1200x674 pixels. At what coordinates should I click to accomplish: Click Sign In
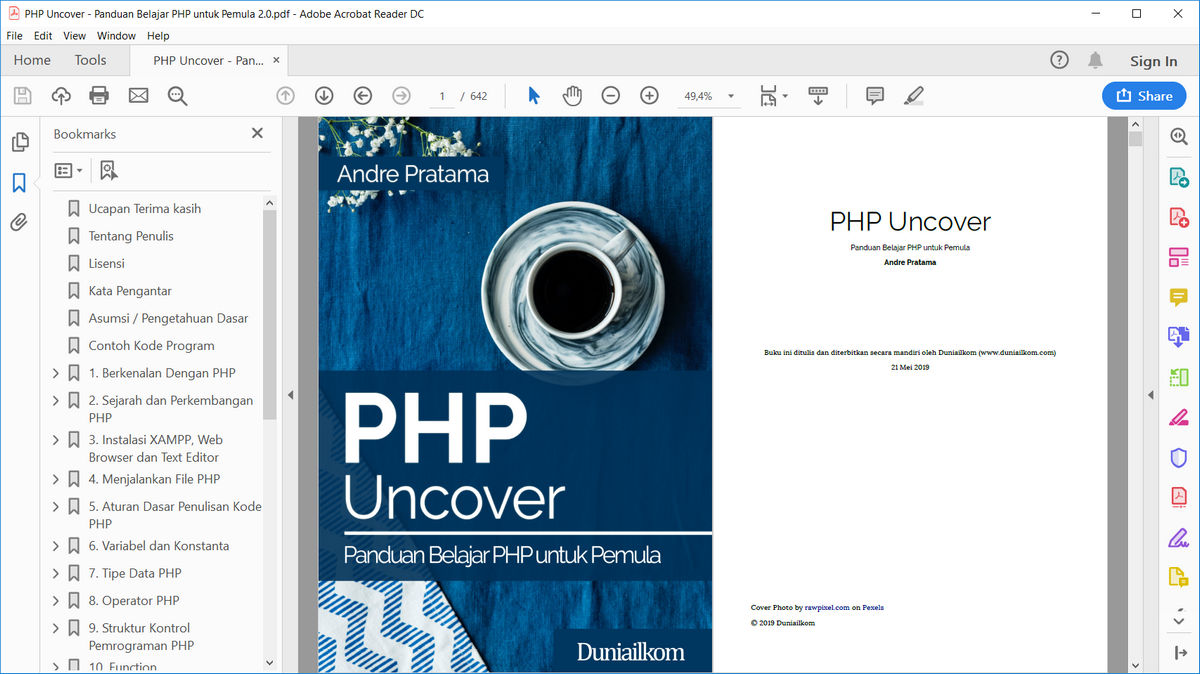1153,61
